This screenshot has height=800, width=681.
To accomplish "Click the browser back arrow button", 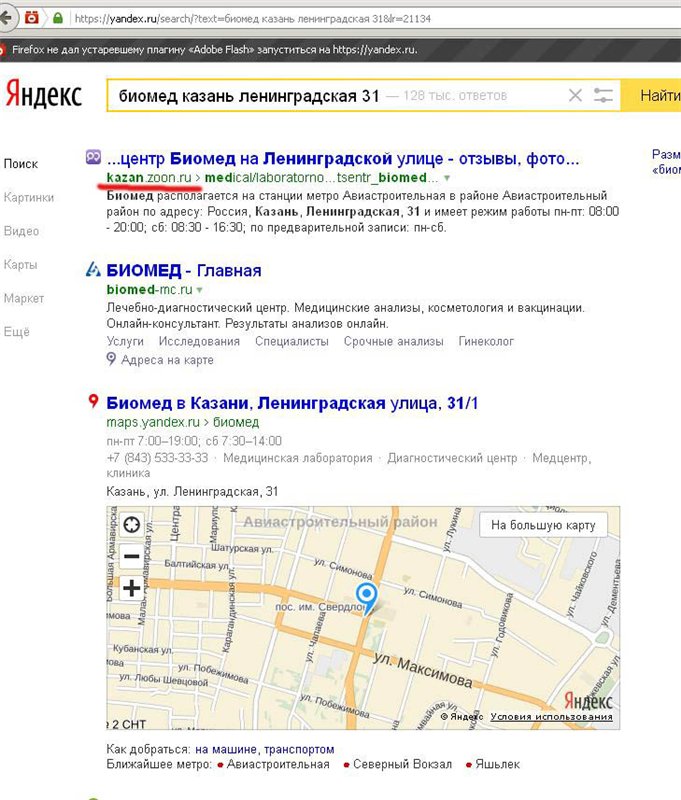I will click(x=6, y=18).
